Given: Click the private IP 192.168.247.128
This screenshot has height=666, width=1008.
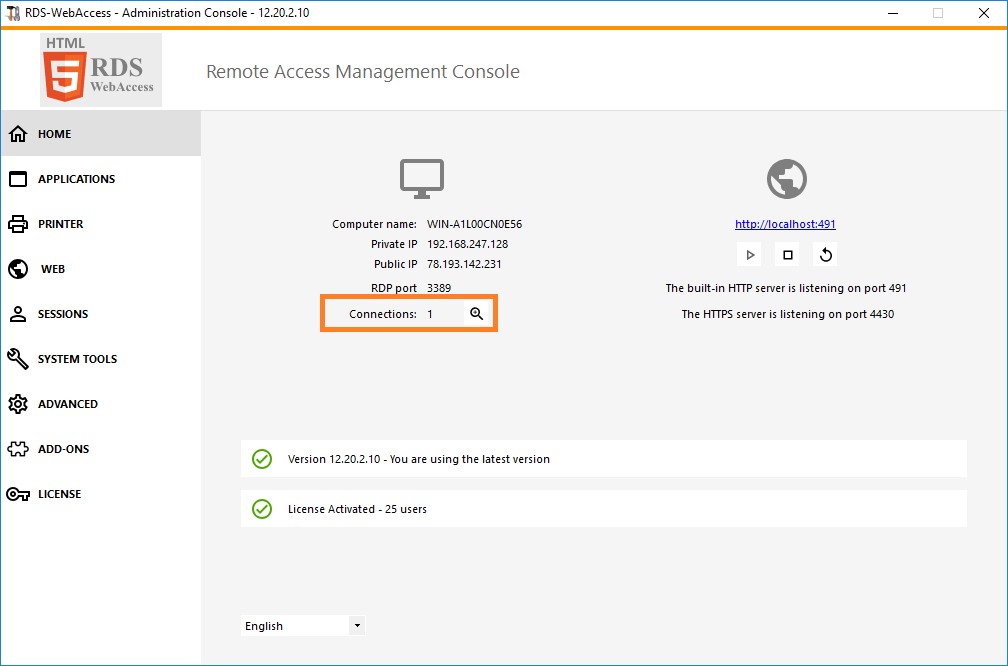Looking at the screenshot, I should click(x=467, y=244).
